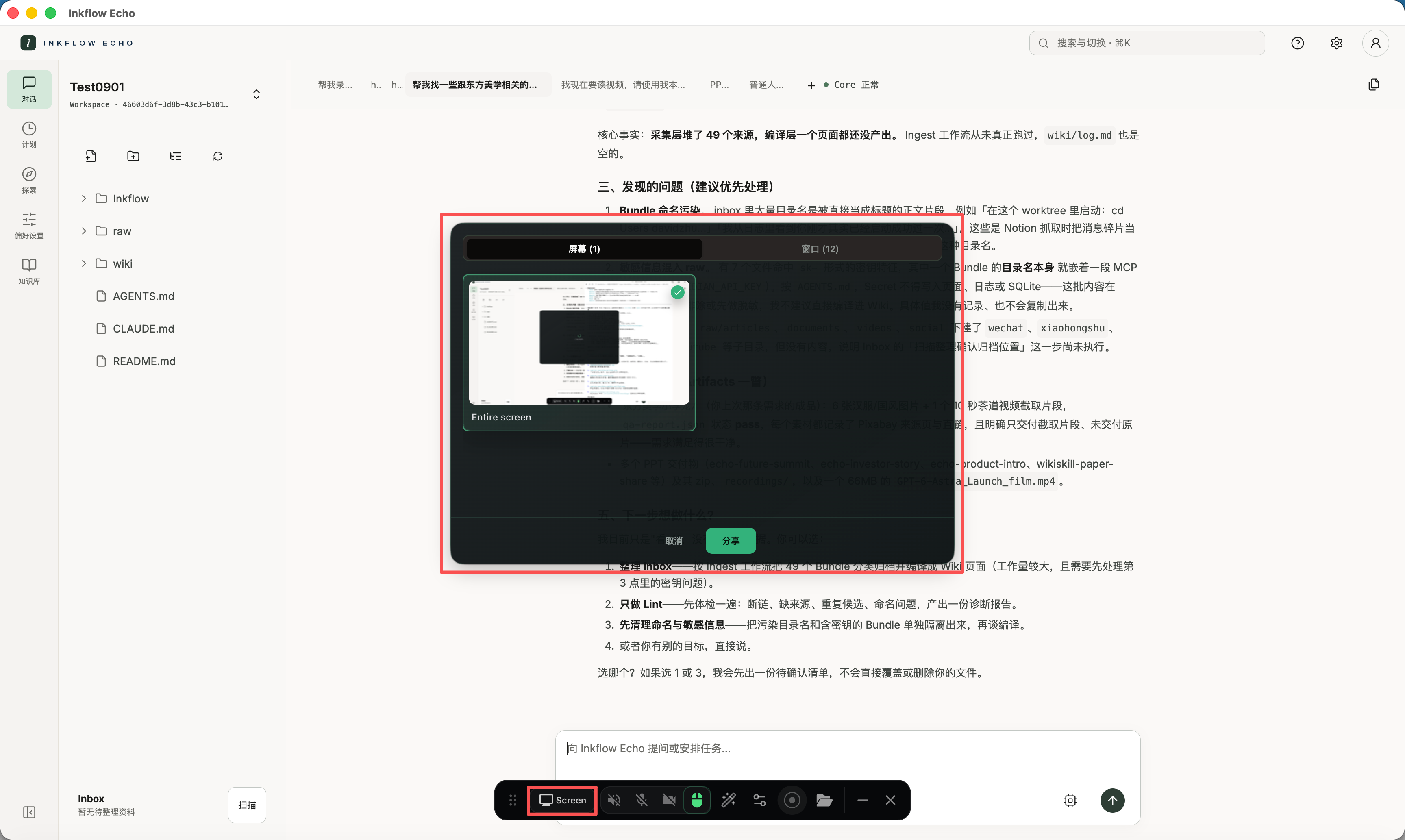The height and width of the screenshot is (840, 1405).
Task: Start recording with the record button
Action: (x=792, y=800)
